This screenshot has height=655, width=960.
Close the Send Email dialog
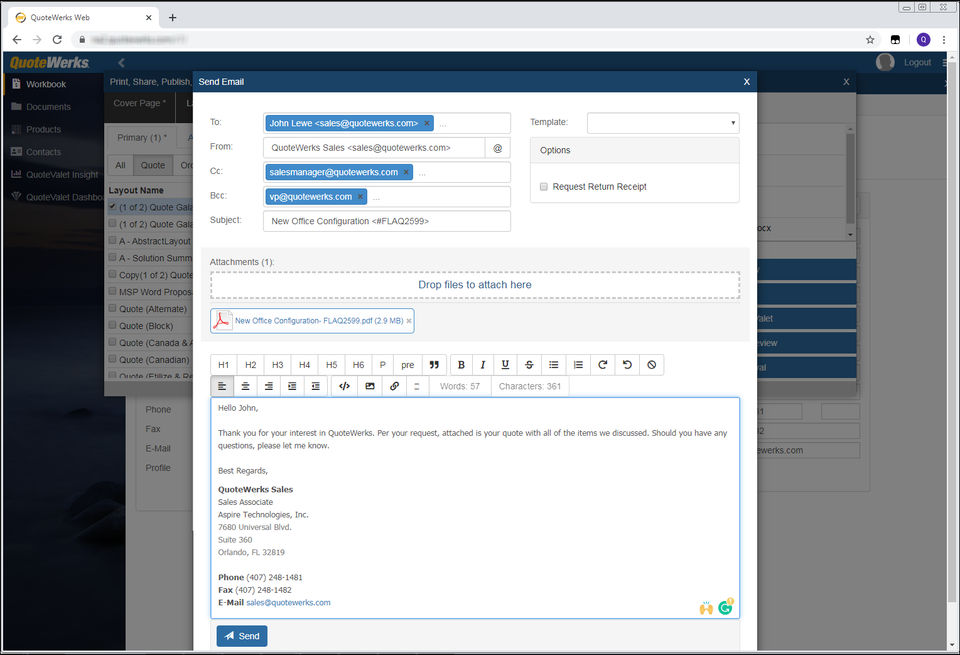click(746, 81)
